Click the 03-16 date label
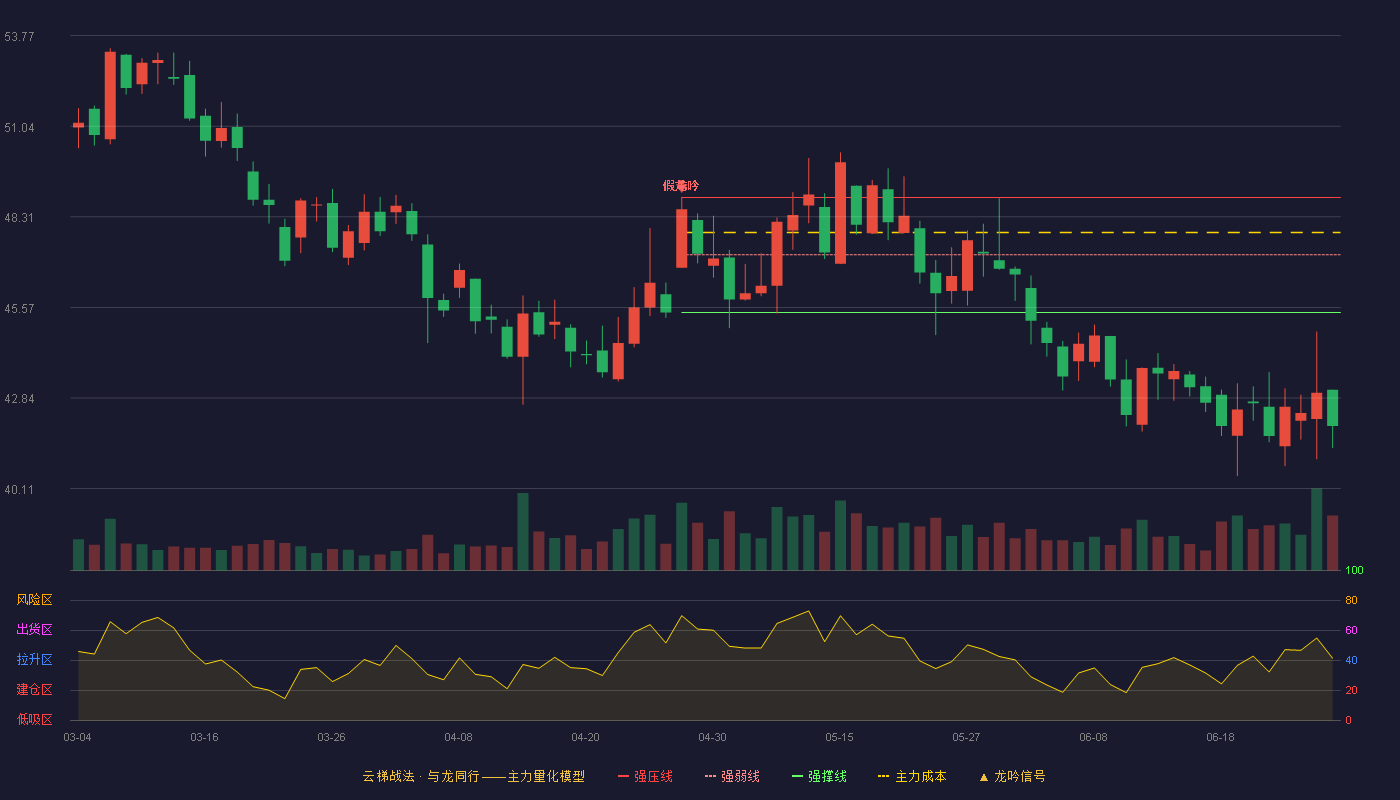This screenshot has width=1400, height=800. (x=204, y=737)
